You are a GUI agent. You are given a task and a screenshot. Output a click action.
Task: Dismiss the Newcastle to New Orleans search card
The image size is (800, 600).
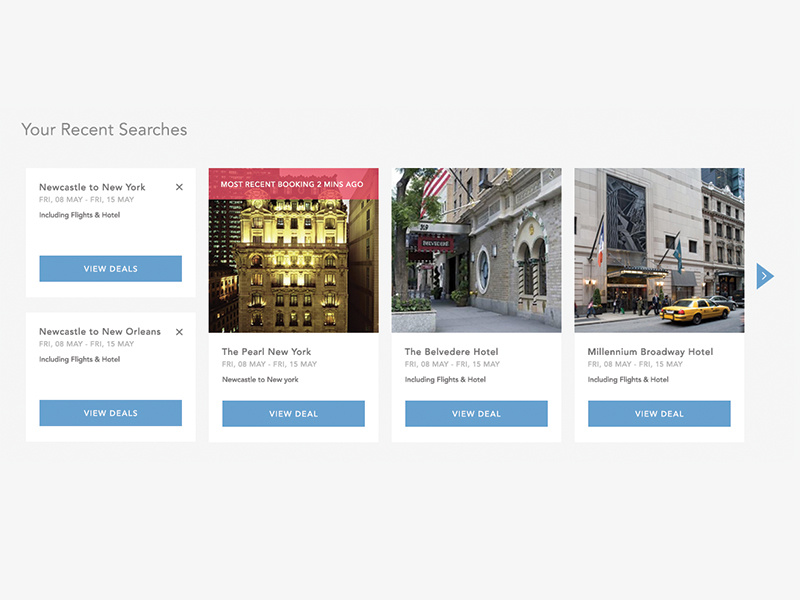point(179,332)
